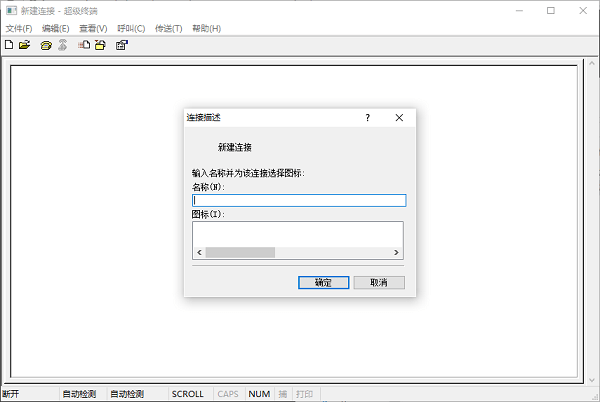The image size is (600, 402).
Task: Click the Call telephone toolbar icon
Action: click(x=46, y=45)
